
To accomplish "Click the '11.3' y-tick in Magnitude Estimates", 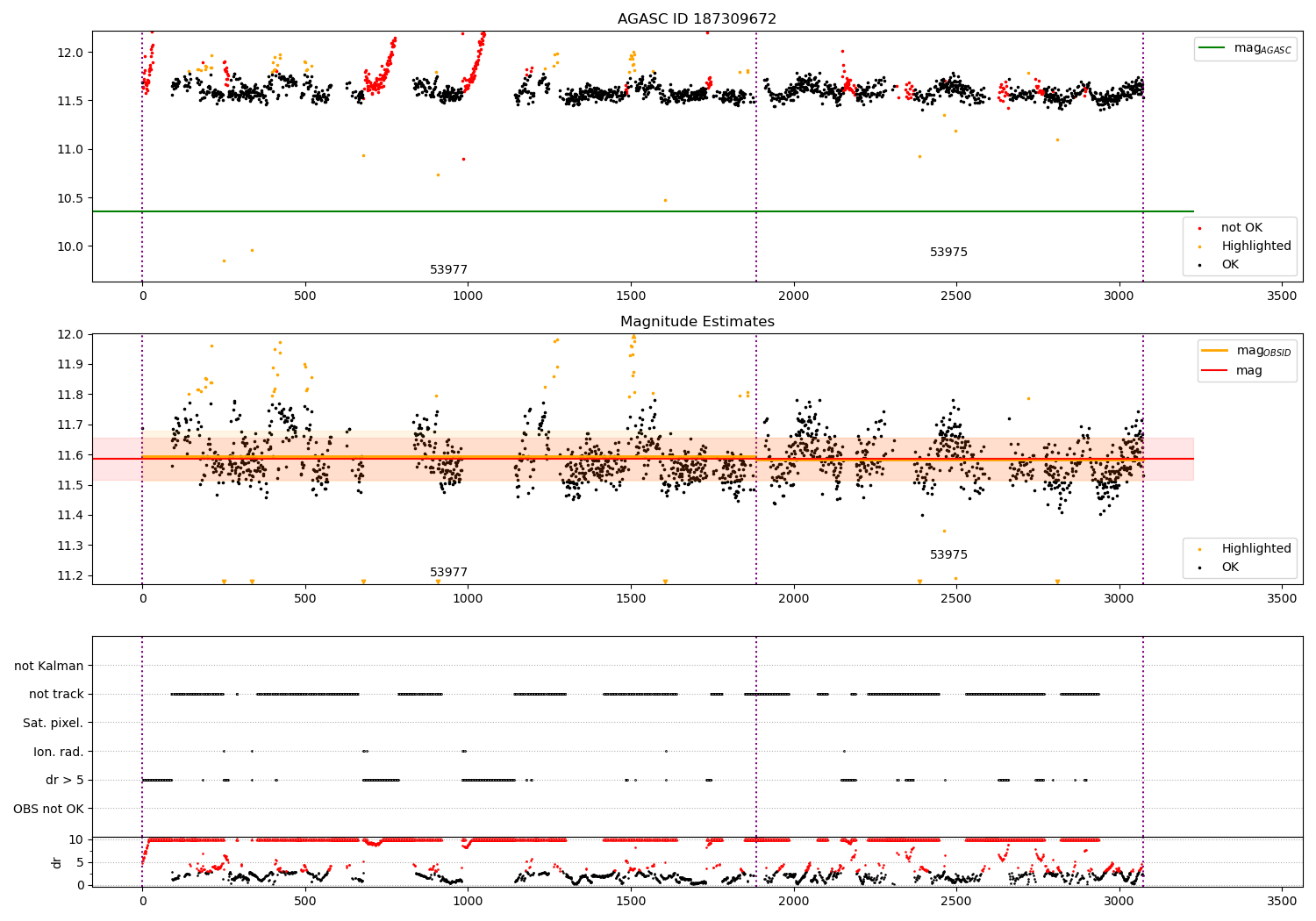I will (x=71, y=546).
